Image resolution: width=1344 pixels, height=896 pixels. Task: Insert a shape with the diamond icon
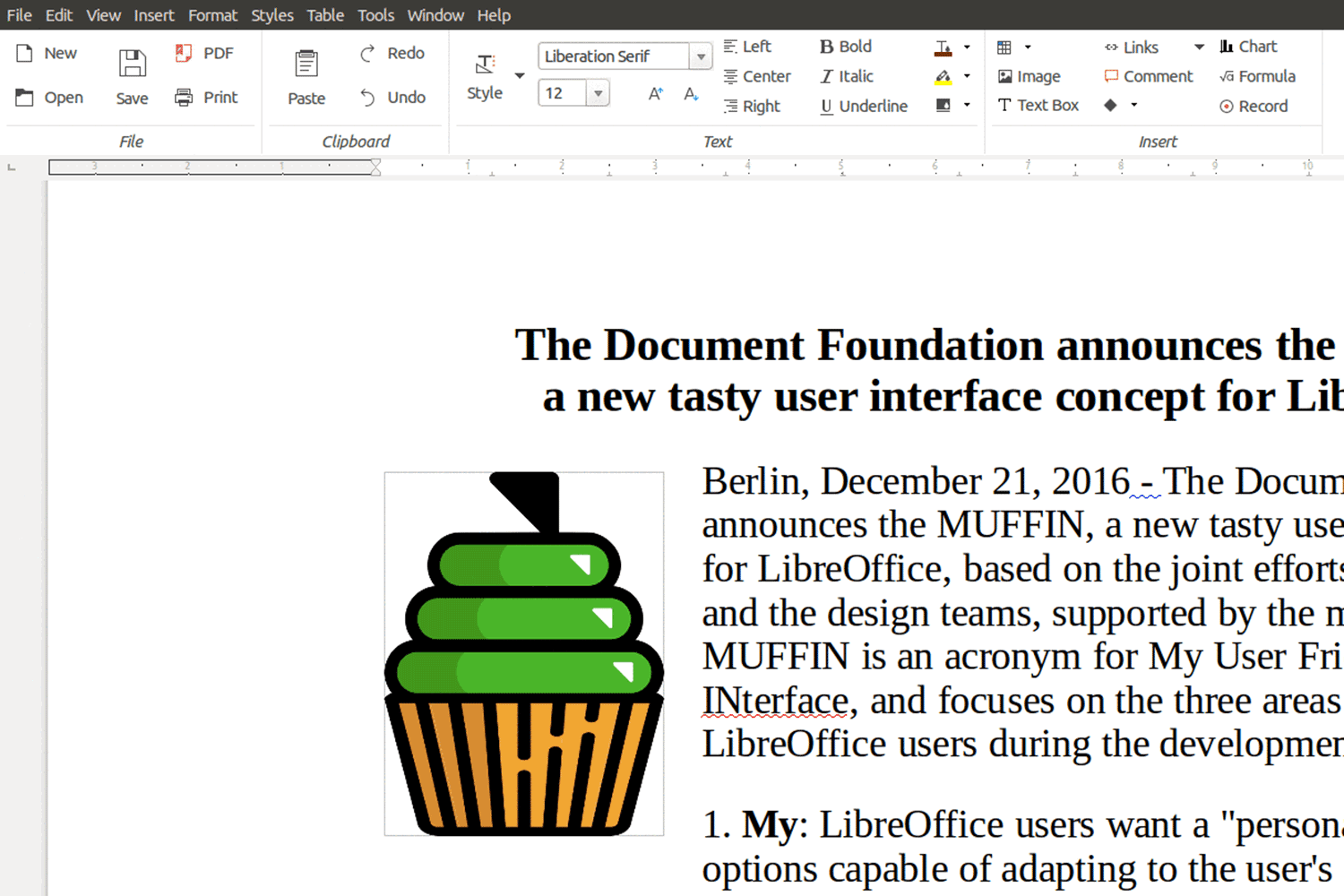1110,106
